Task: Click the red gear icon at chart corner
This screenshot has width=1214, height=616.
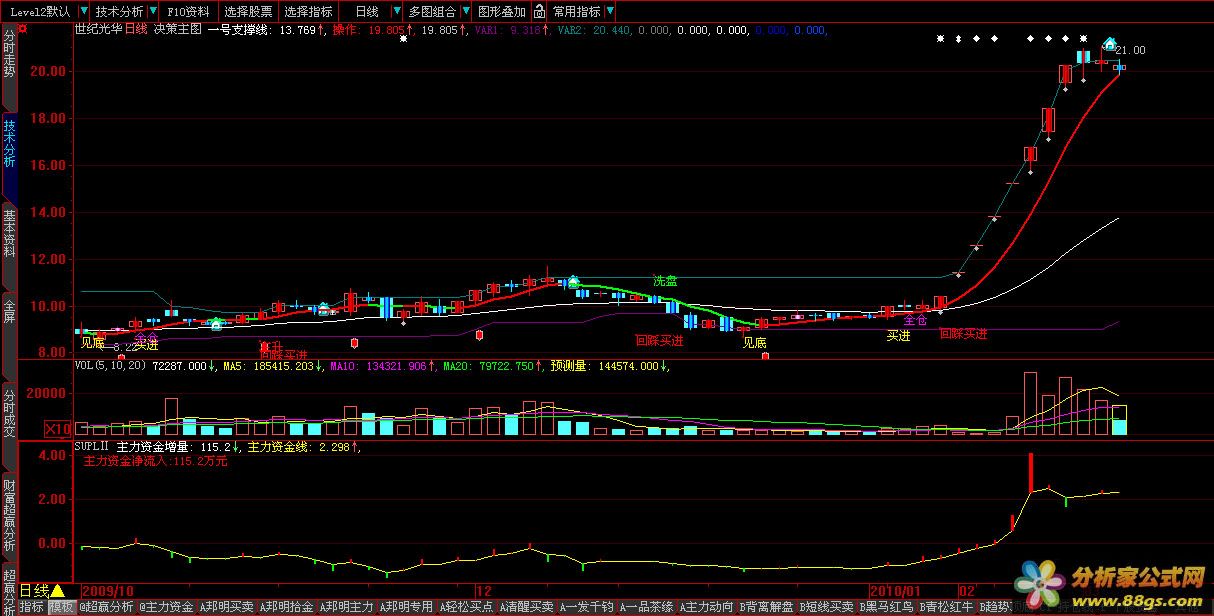Action: coord(23,29)
